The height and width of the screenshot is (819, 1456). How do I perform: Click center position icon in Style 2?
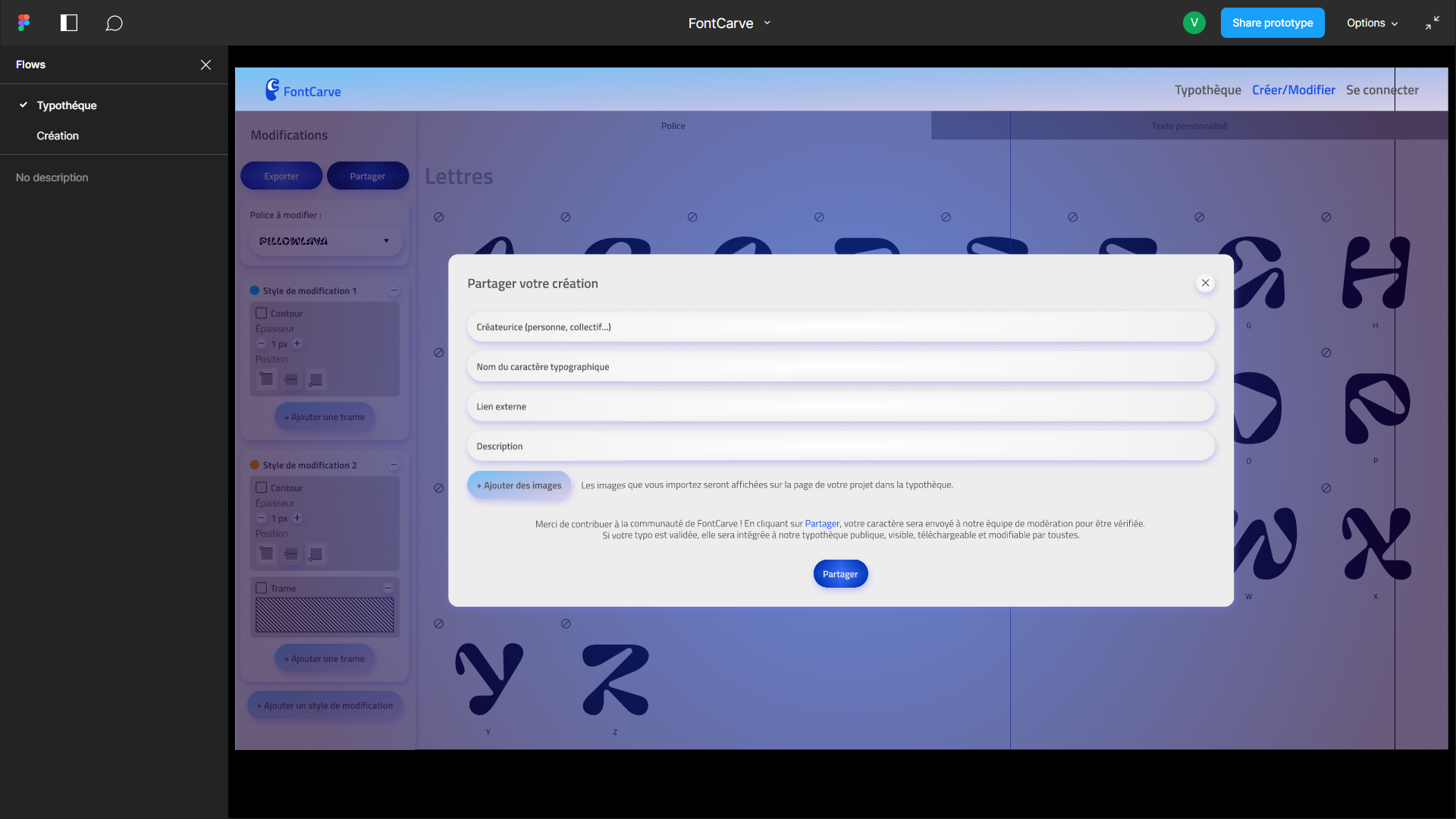point(291,554)
